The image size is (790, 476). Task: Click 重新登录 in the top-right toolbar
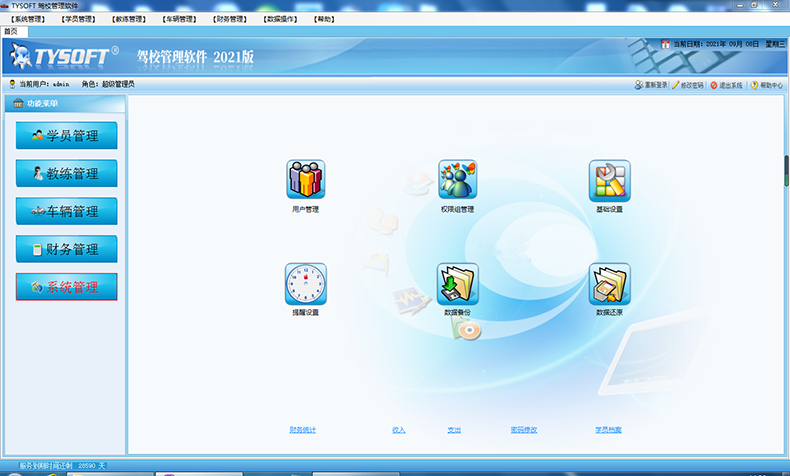[x=651, y=85]
